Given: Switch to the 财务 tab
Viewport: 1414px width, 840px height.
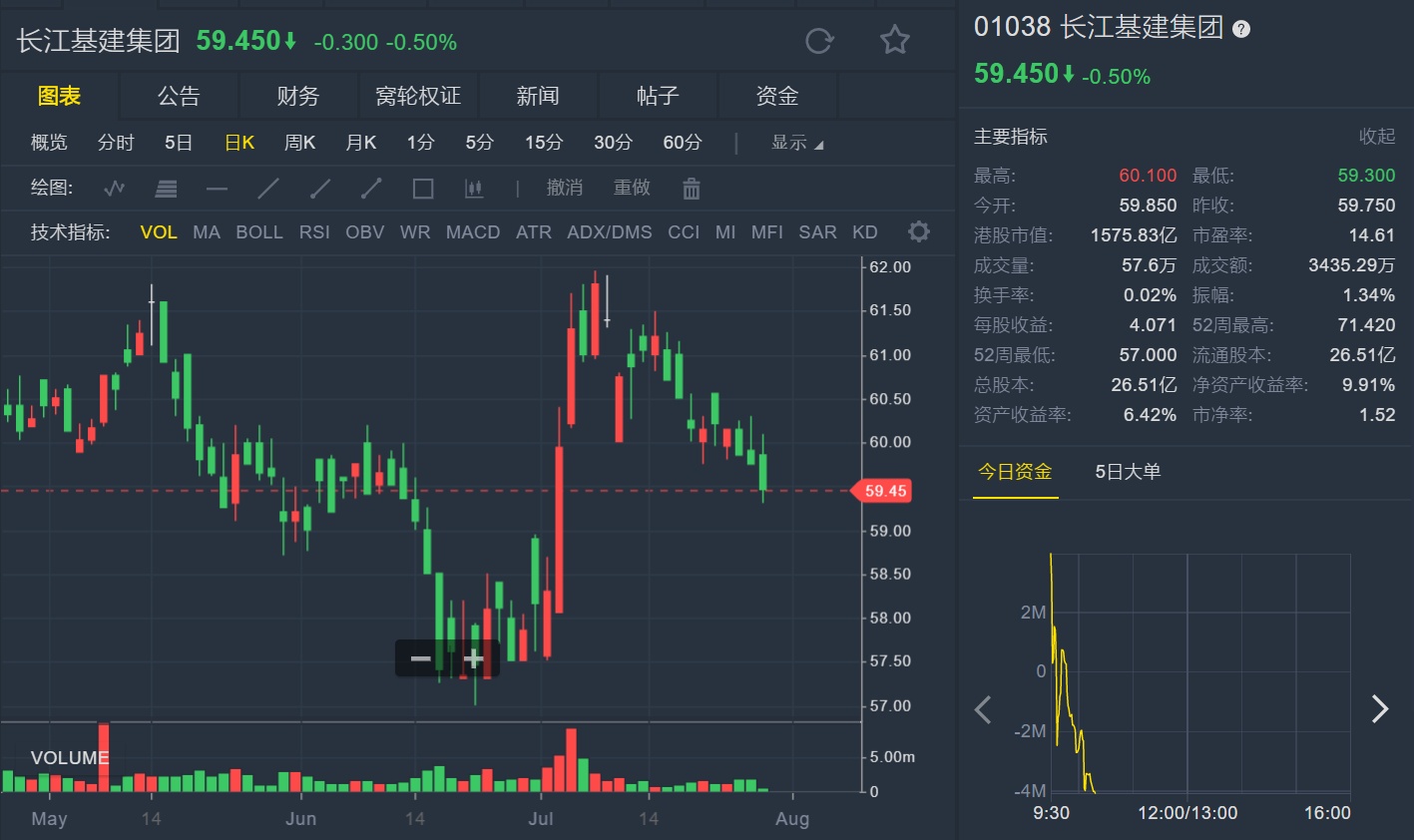Looking at the screenshot, I should [x=297, y=96].
